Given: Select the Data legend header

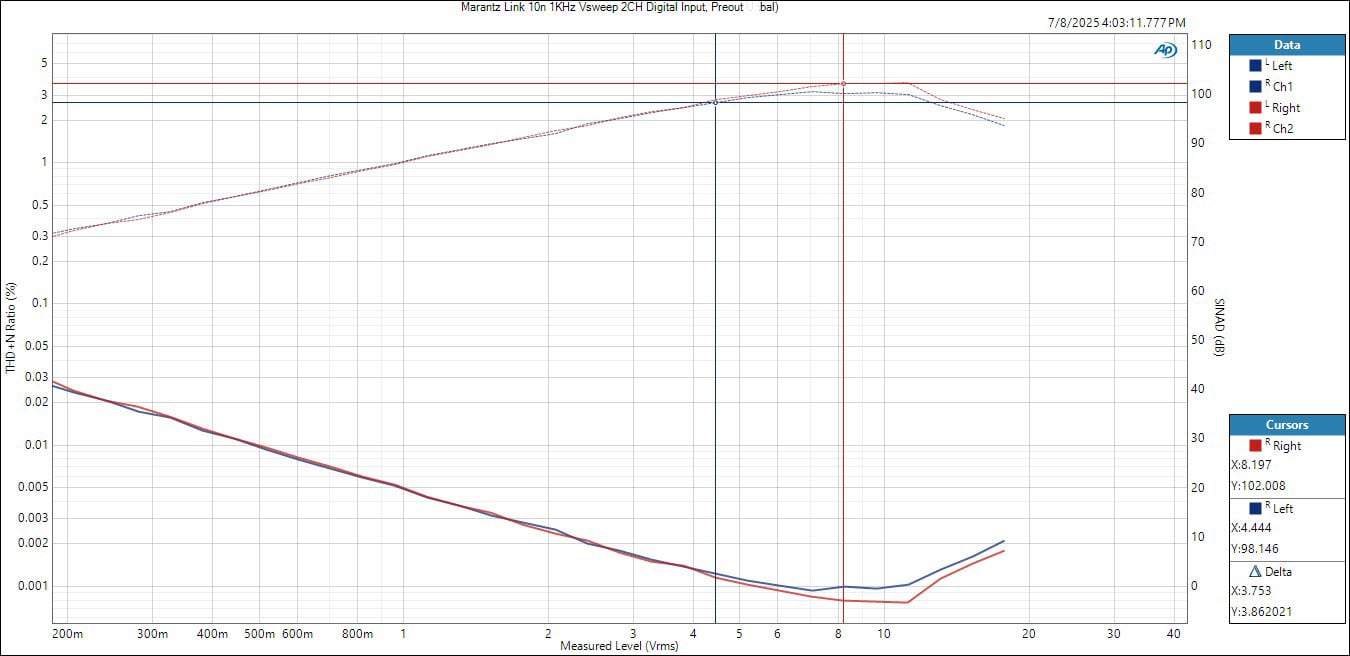Looking at the screenshot, I should click(x=1286, y=45).
